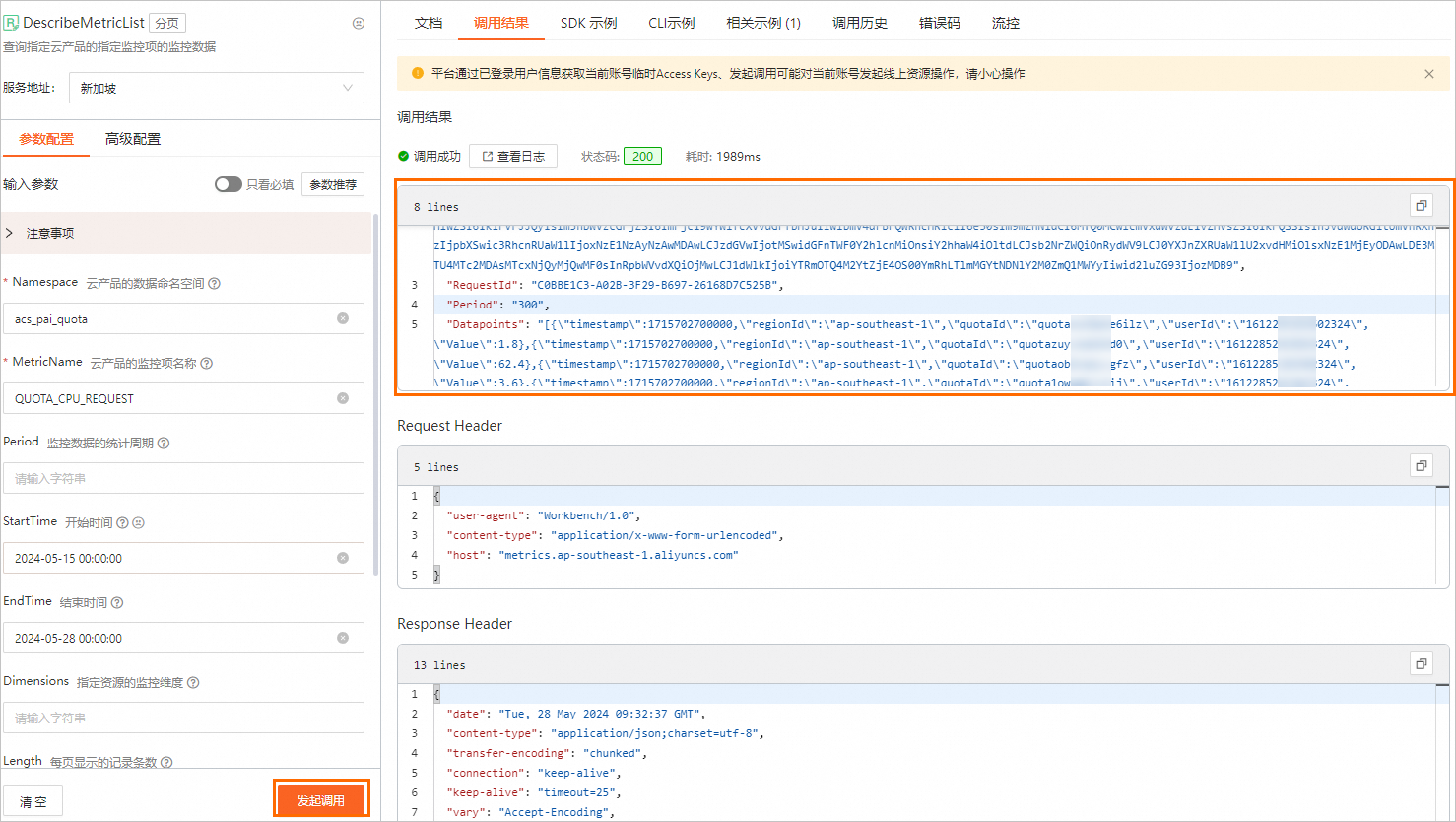Click the "Period": "300" result line
The image size is (1456, 822).
point(497,305)
